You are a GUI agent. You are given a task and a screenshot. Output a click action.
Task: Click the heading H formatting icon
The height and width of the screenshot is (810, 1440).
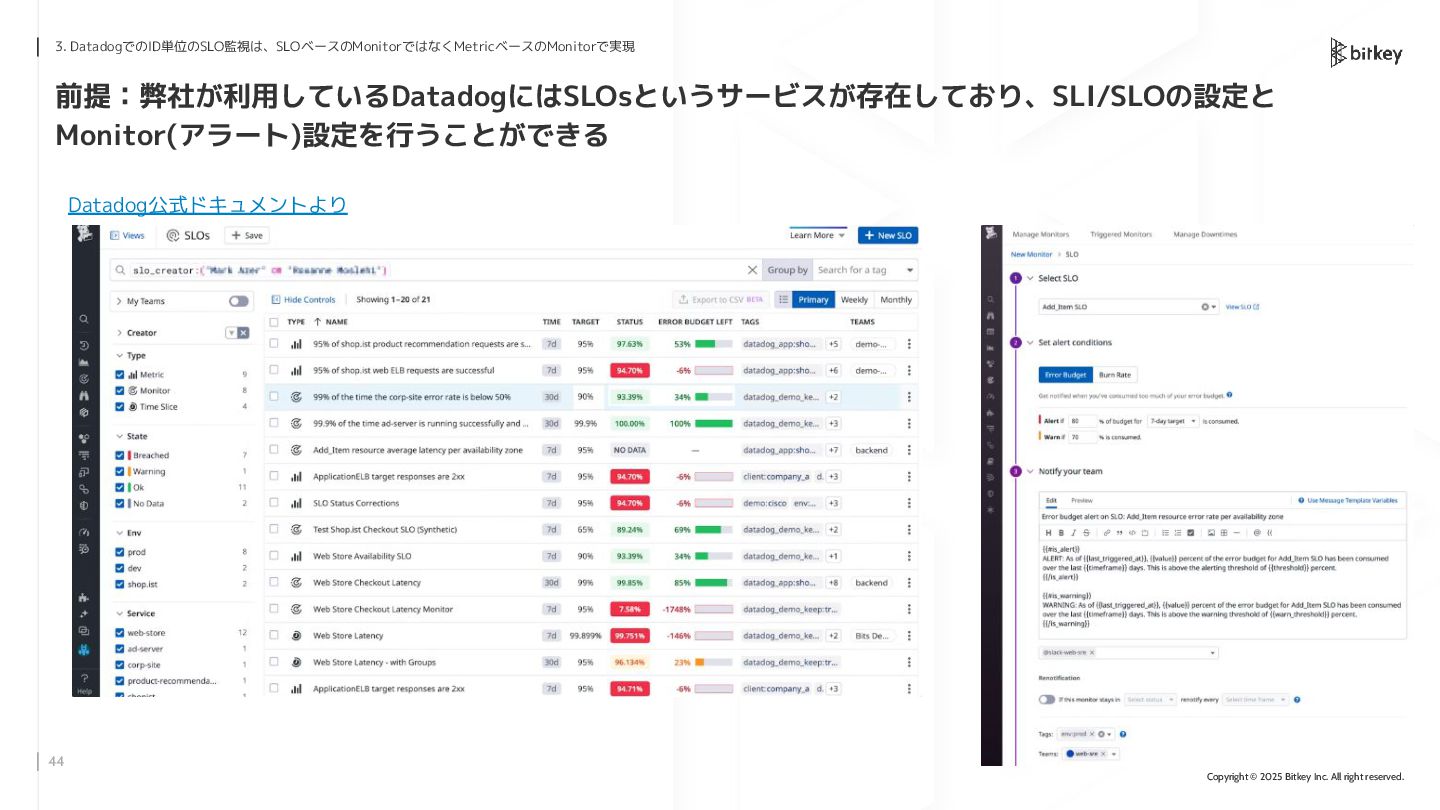pos(1048,533)
